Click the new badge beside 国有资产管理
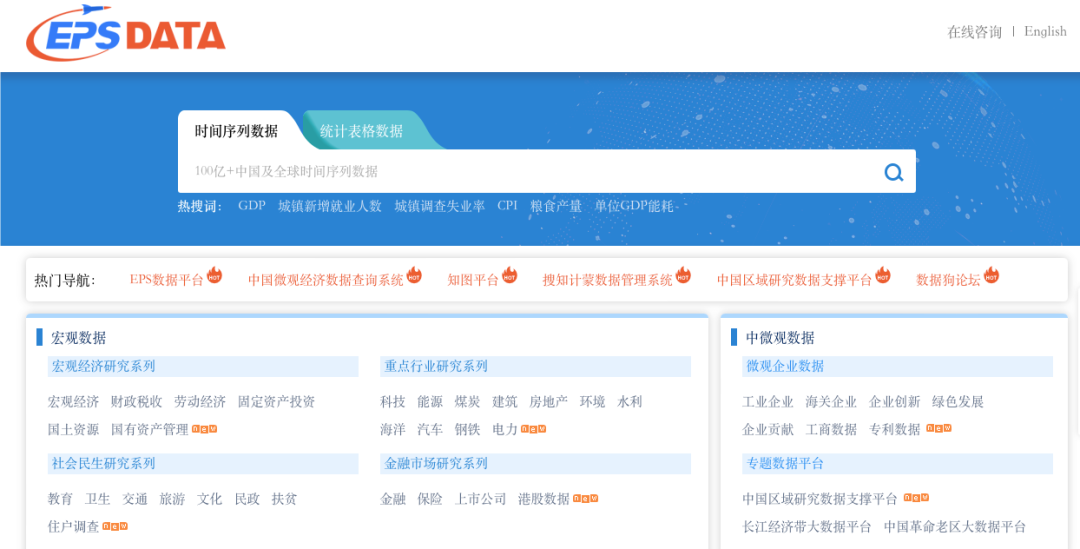Image resolution: width=1080 pixels, height=549 pixels. pyautogui.click(x=205, y=428)
